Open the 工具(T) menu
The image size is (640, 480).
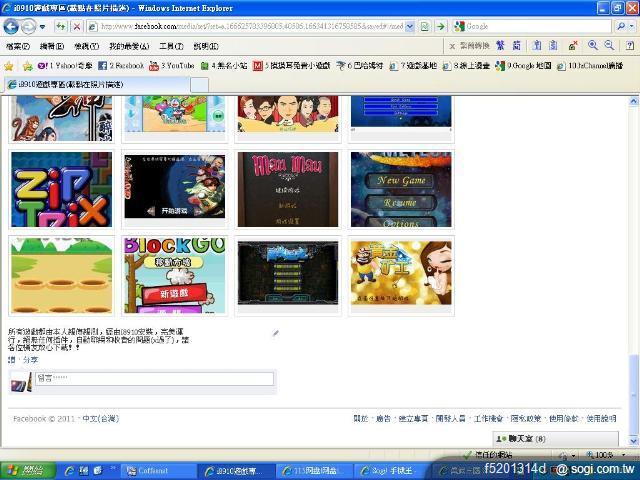point(171,47)
